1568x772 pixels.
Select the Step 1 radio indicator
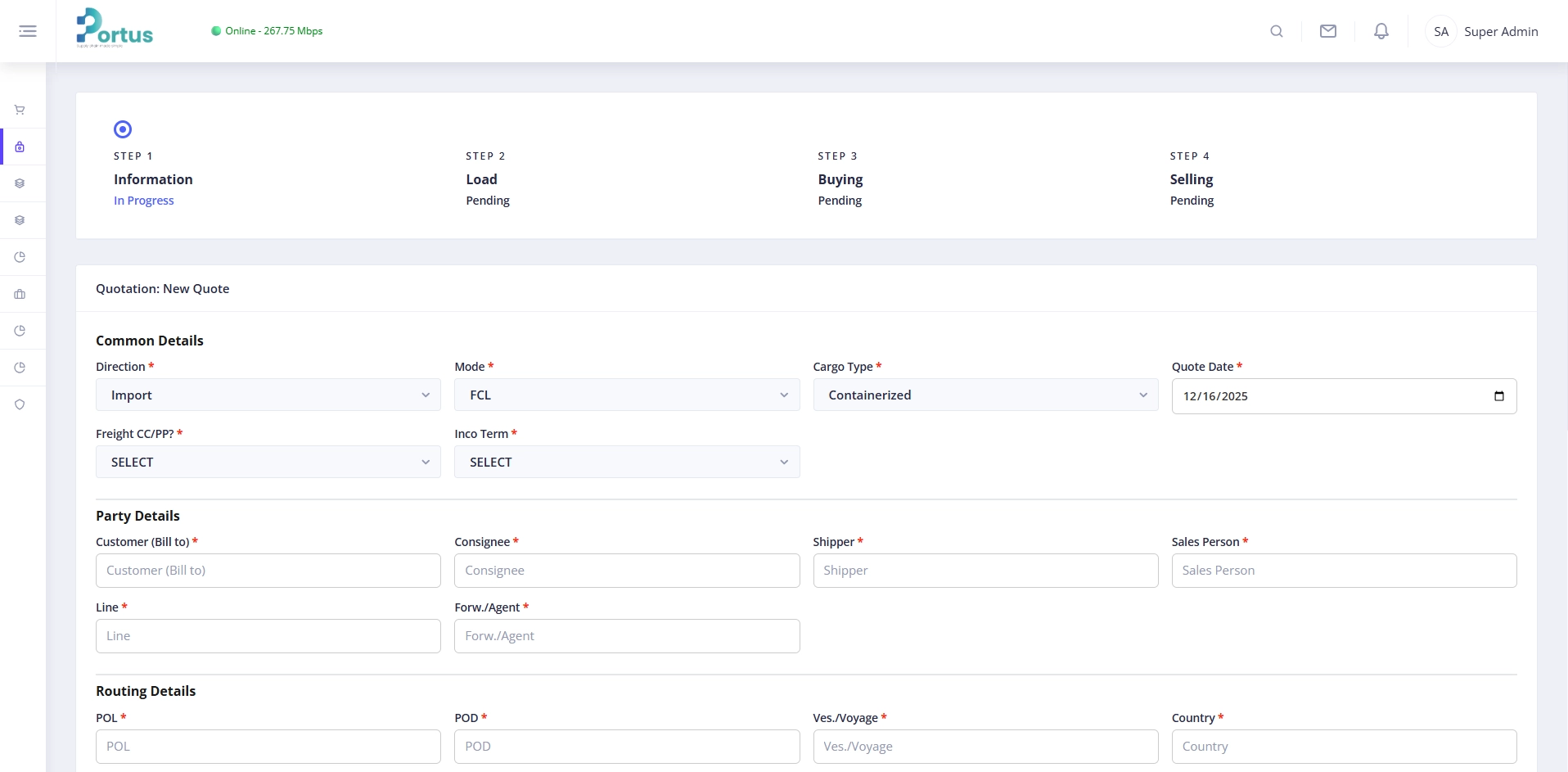pyautogui.click(x=123, y=129)
